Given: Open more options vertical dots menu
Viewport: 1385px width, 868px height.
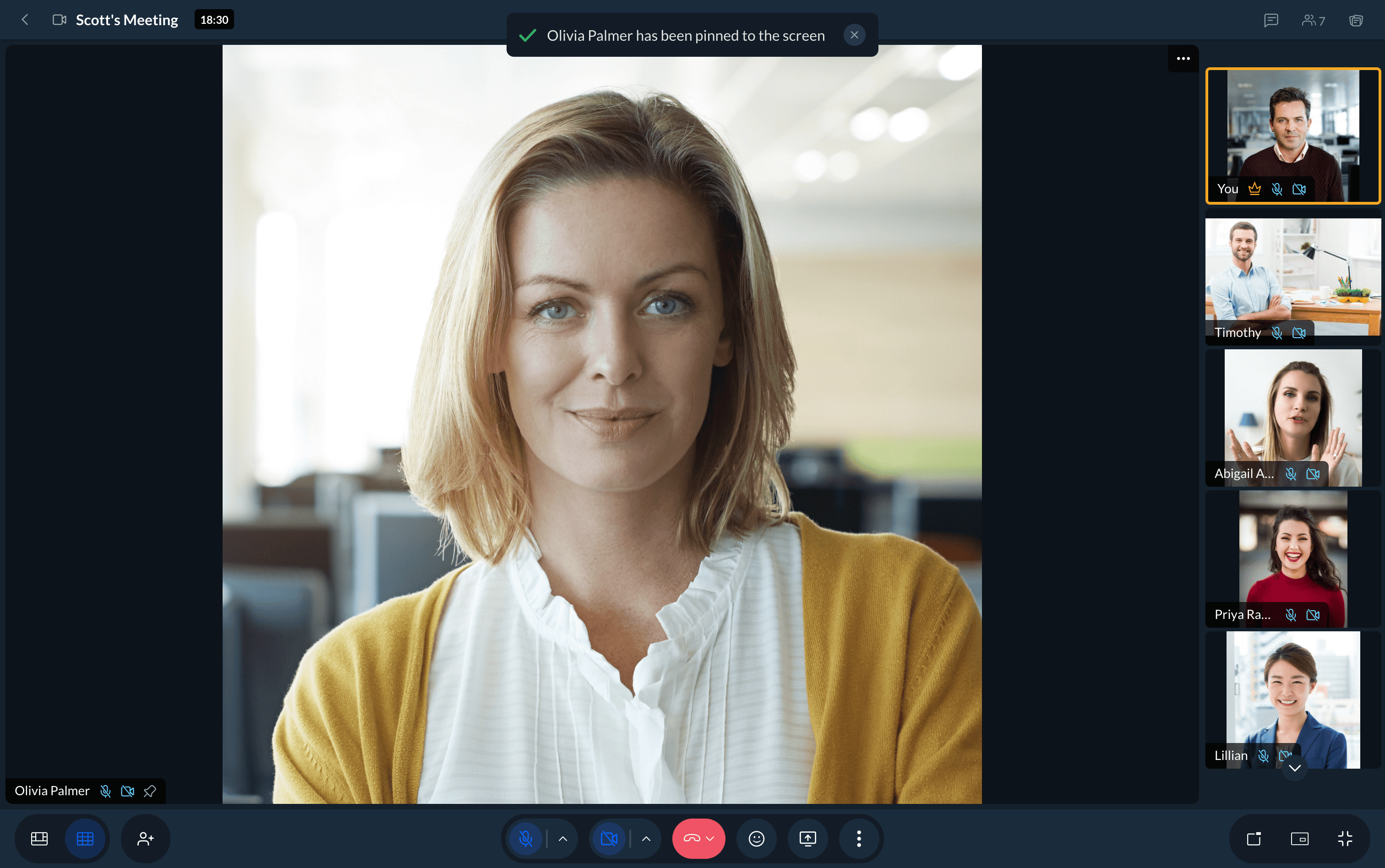Looking at the screenshot, I should click(x=858, y=839).
